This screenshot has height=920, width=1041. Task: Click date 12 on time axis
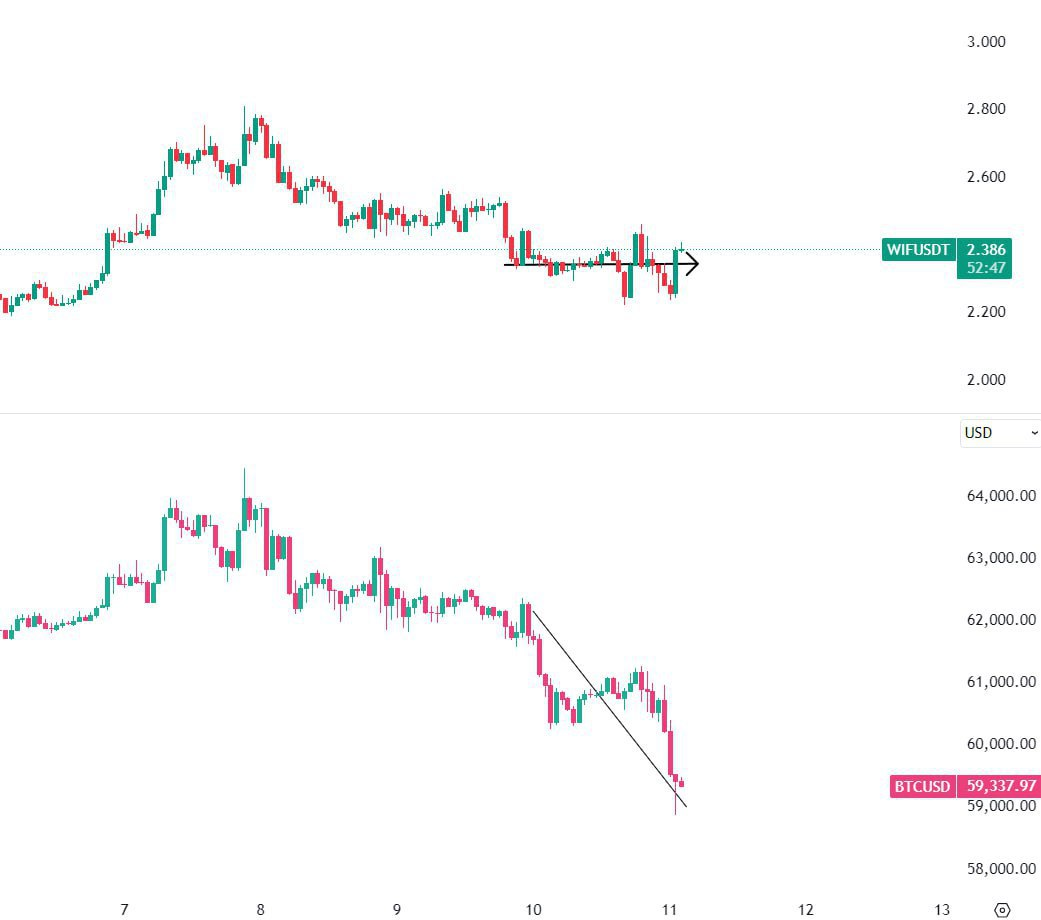coord(806,910)
